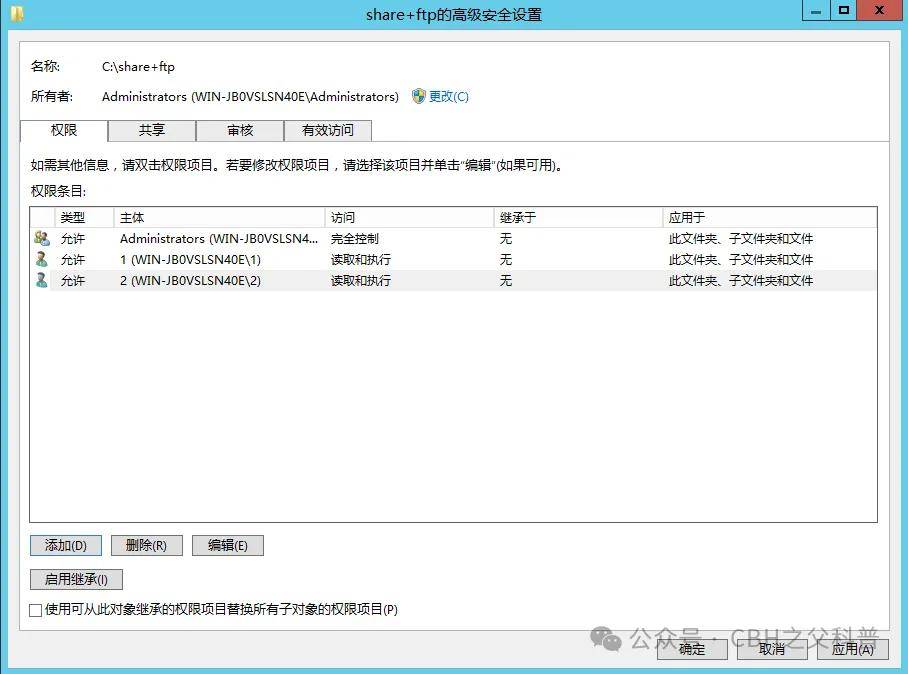Click the 编辑(E) button
Image resolution: width=908 pixels, height=674 pixels.
[x=227, y=545]
